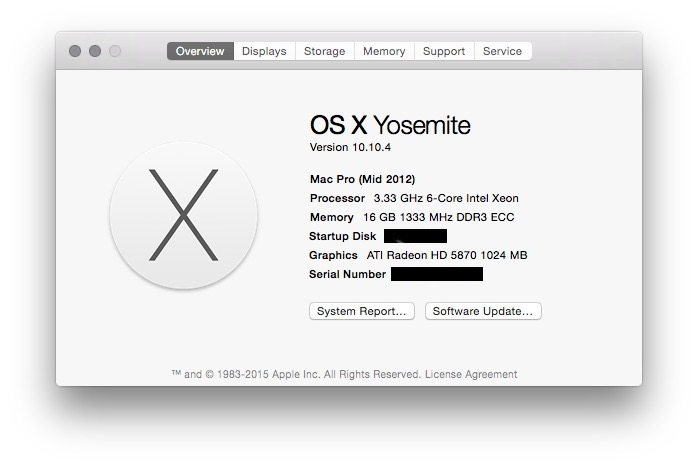
Task: Switch to the Overview tab
Action: (x=200, y=51)
